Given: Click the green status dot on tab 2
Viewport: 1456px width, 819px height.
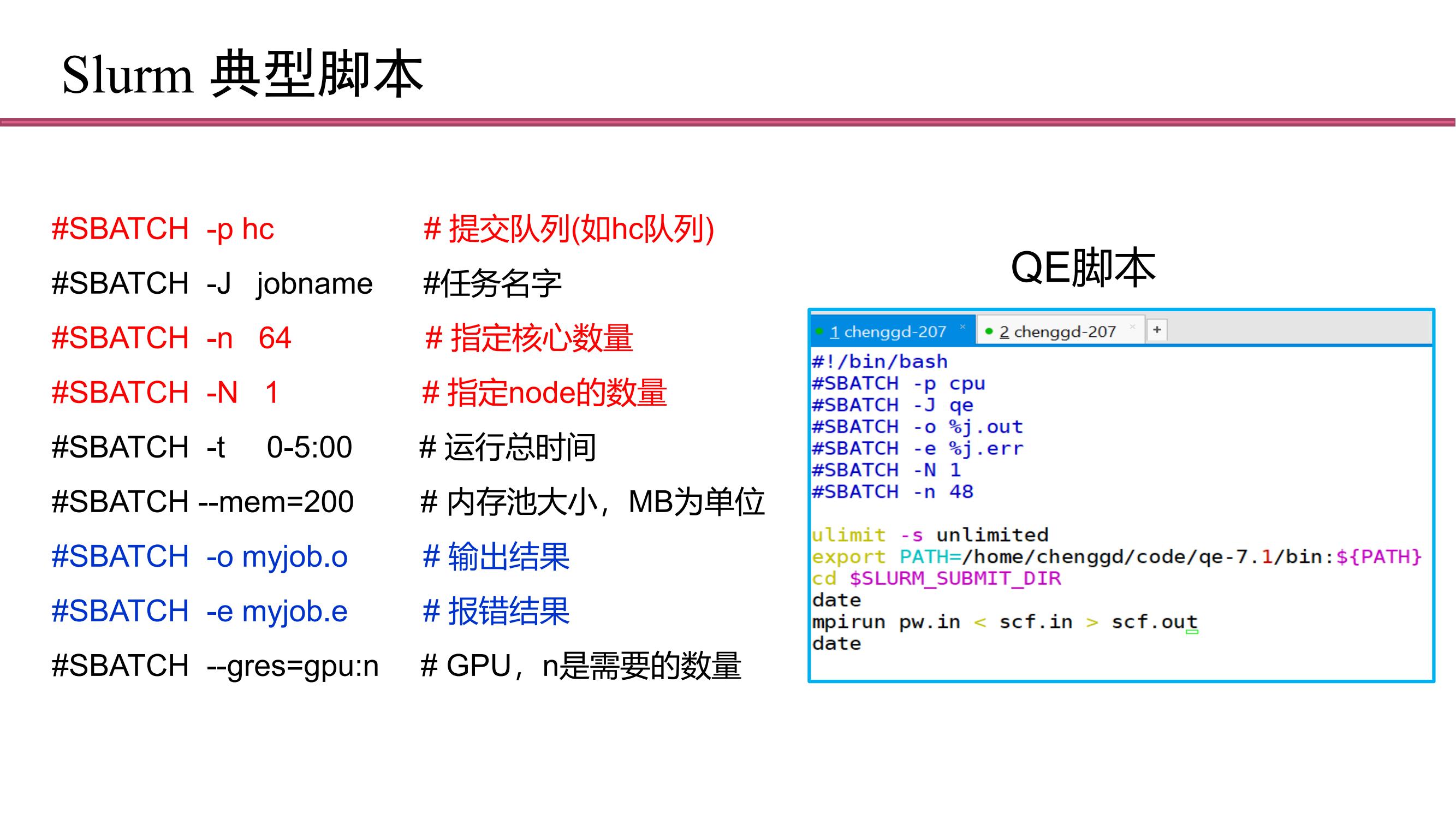Looking at the screenshot, I should (x=989, y=331).
